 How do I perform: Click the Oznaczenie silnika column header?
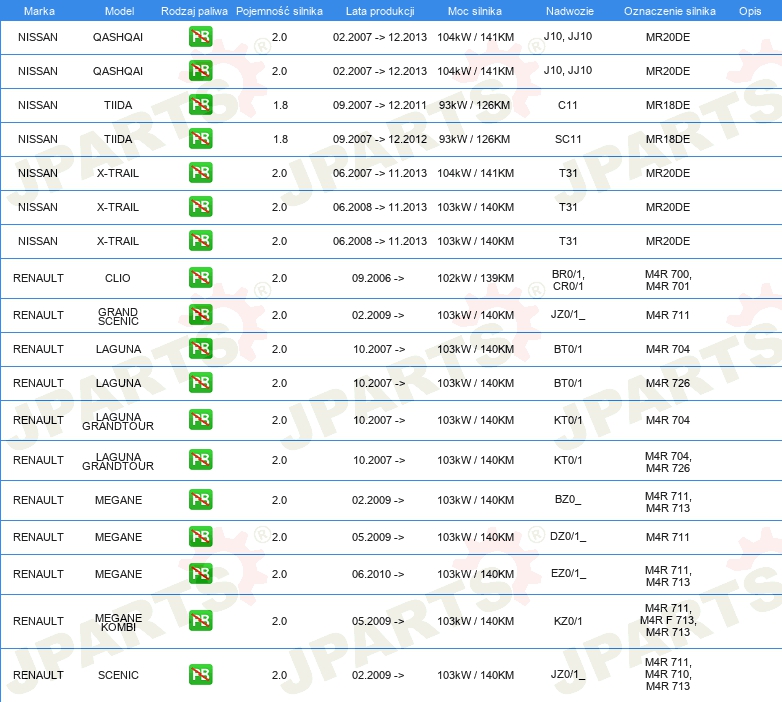click(668, 10)
